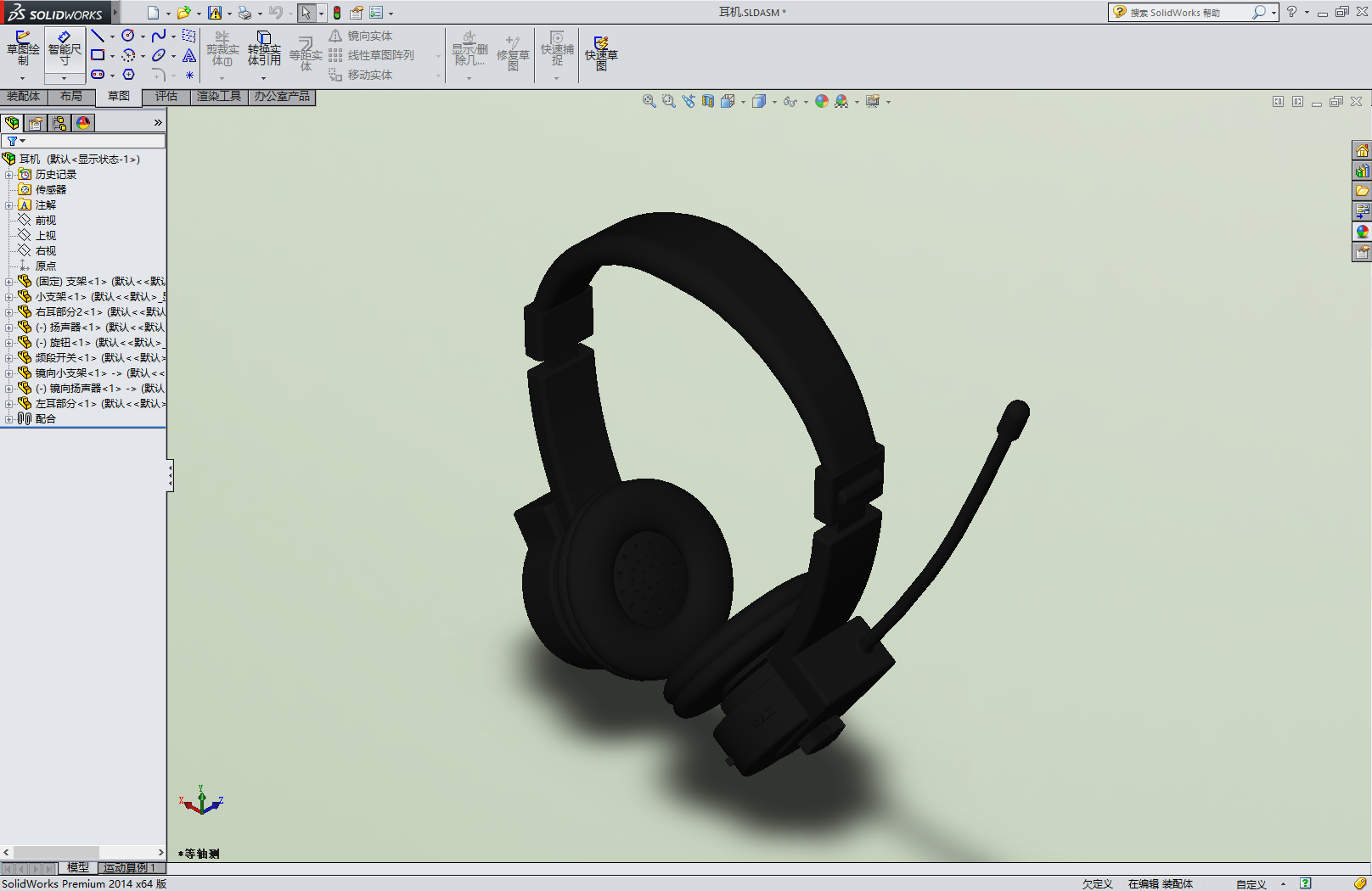1372x891 pixels.
Task: Open SolidWorks Resources home task pane
Action: 1362,150
